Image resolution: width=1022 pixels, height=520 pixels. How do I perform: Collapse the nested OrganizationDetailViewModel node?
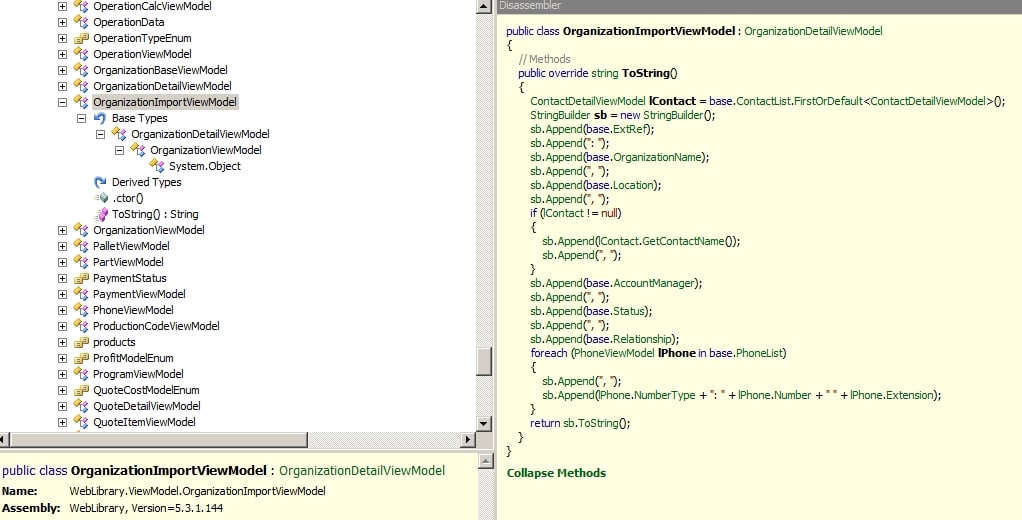(x=100, y=134)
